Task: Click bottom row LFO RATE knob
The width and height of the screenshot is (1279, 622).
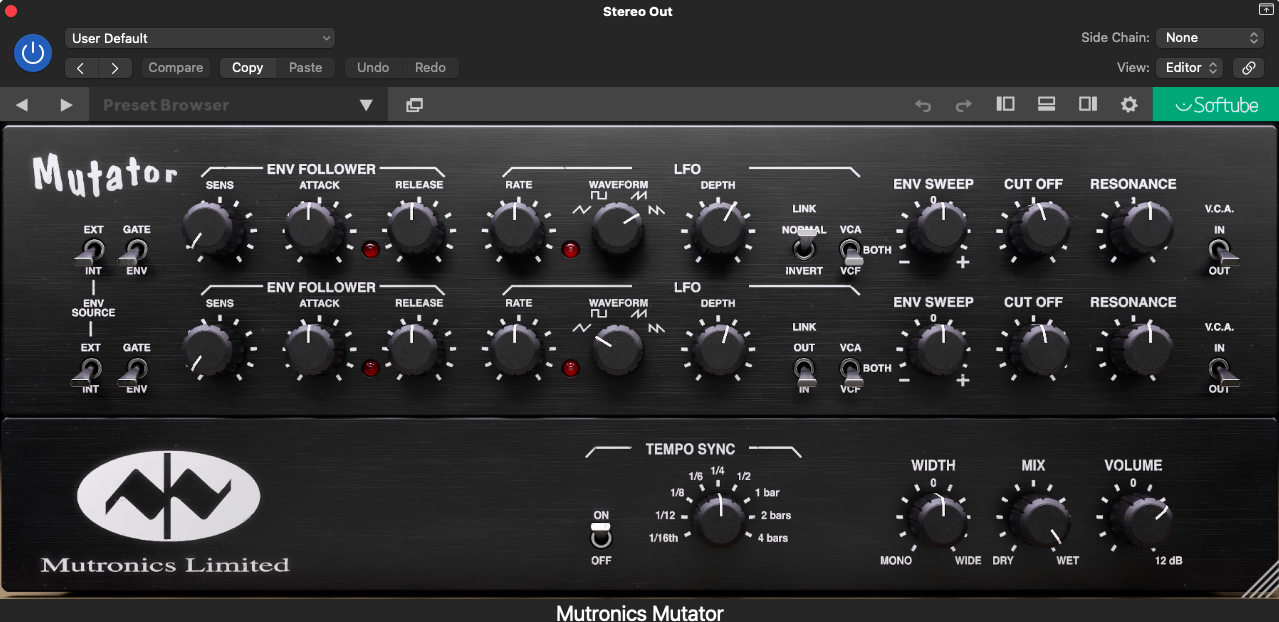Action: 516,348
